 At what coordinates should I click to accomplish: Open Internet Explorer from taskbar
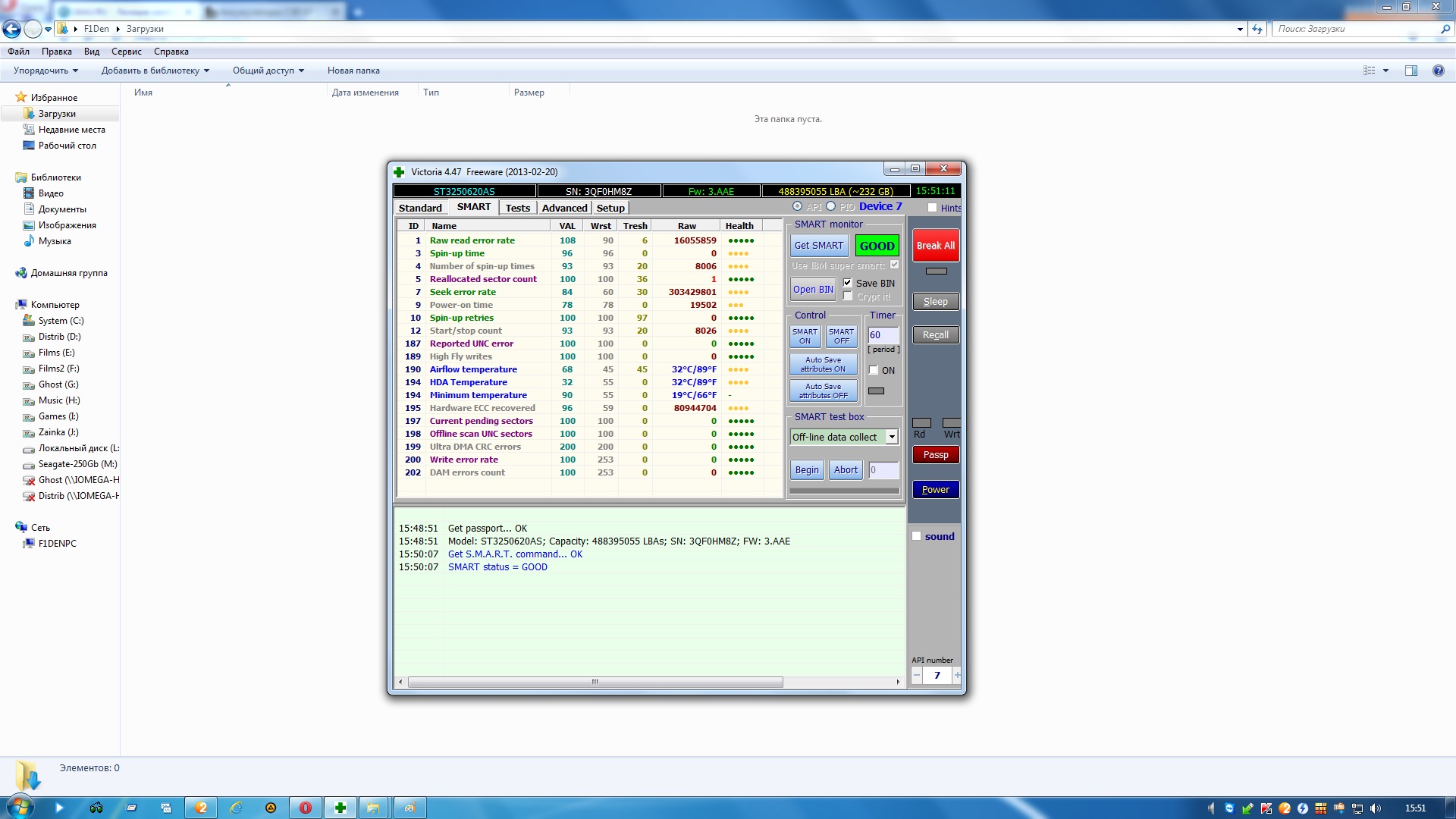[236, 808]
